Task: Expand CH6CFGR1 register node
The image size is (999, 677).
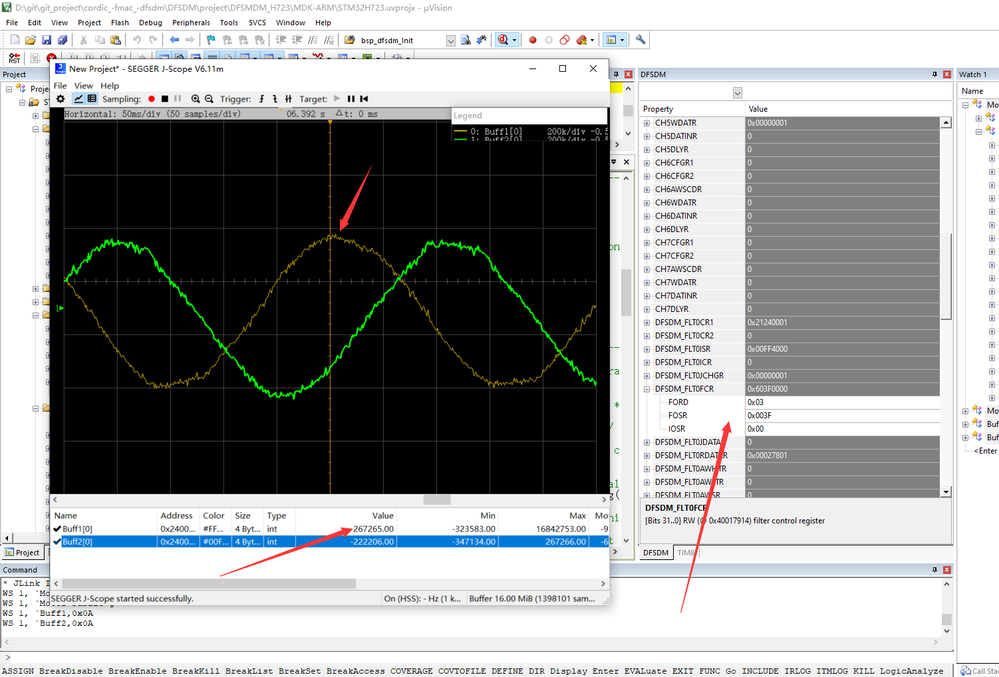Action: point(647,163)
